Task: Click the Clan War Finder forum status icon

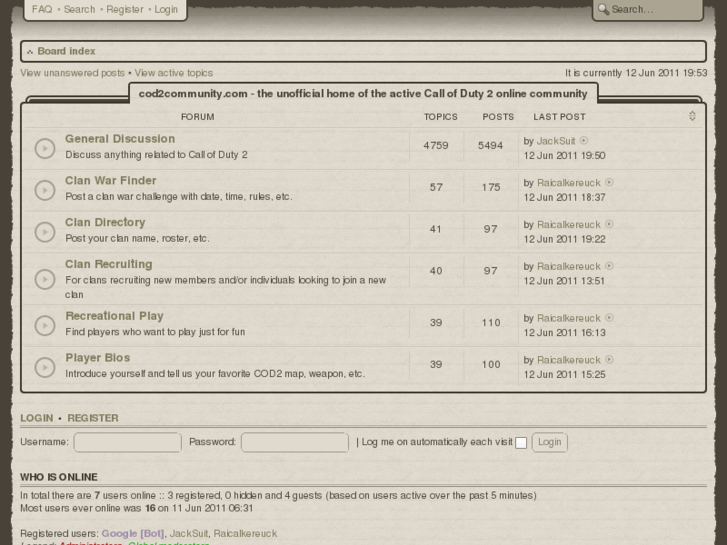Action: (x=45, y=190)
